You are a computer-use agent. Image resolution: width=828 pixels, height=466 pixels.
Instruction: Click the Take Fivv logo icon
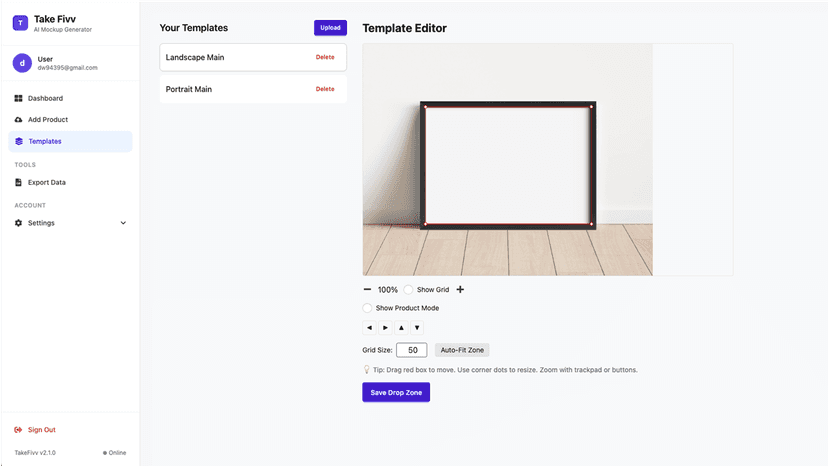(x=20, y=23)
